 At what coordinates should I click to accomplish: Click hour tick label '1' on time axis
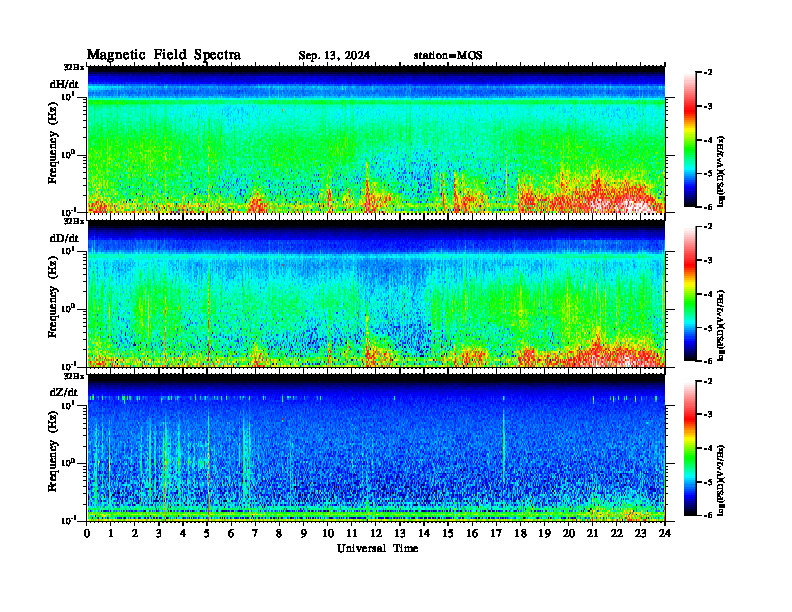111,533
